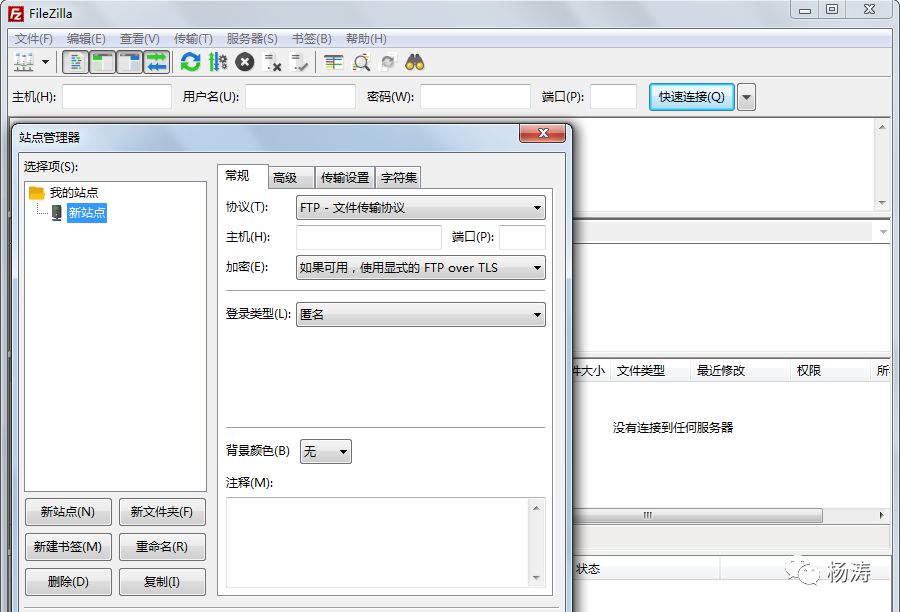The height and width of the screenshot is (612, 900).
Task: Click the 复制(I) button
Action: tap(162, 582)
